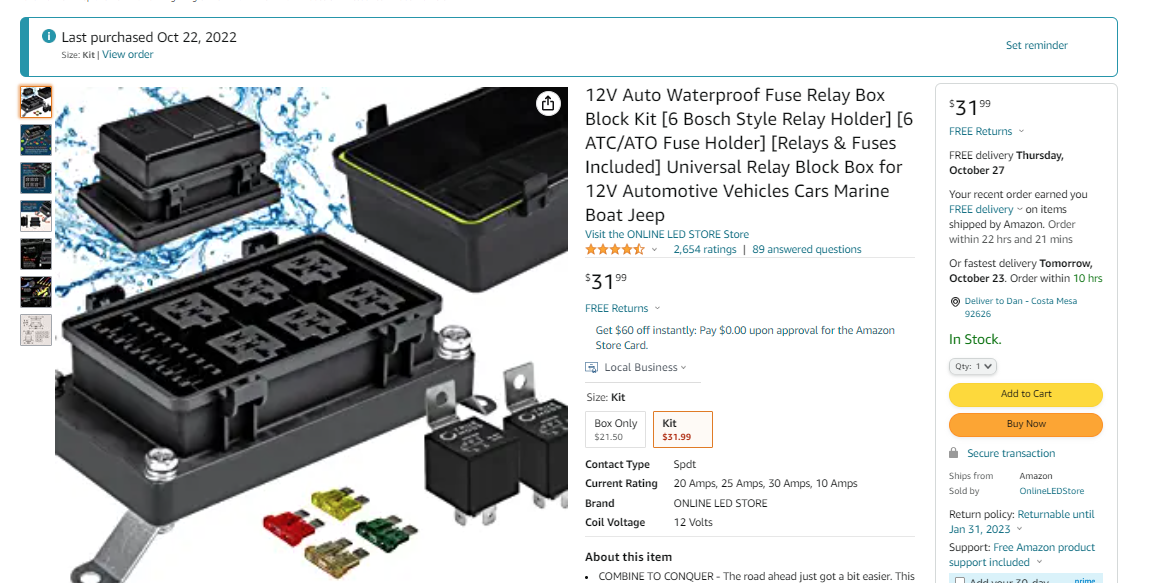Click the share icon on product image

point(547,104)
